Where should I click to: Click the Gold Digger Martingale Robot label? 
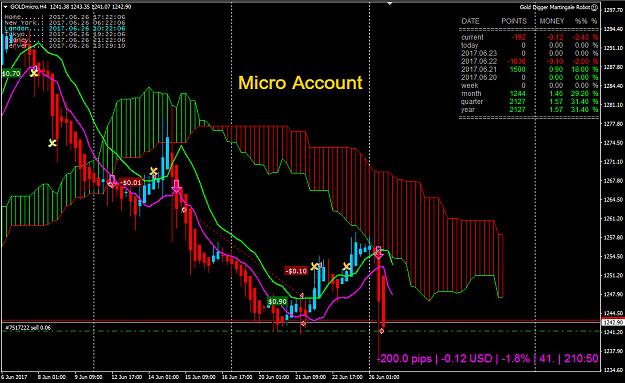pyautogui.click(x=555, y=7)
